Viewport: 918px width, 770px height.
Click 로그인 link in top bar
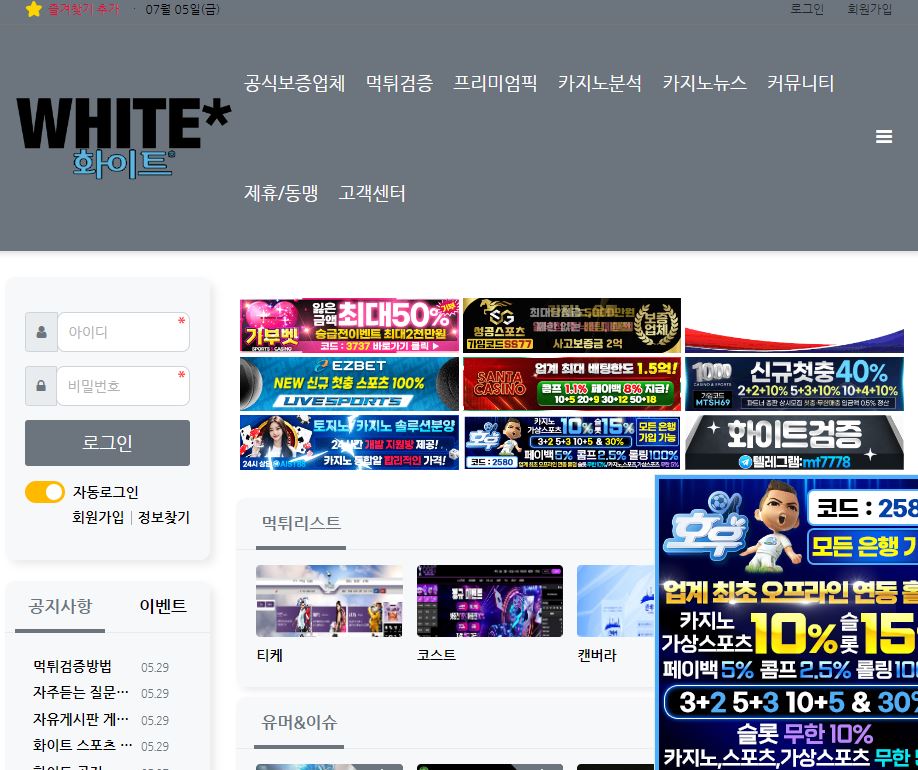[x=807, y=9]
